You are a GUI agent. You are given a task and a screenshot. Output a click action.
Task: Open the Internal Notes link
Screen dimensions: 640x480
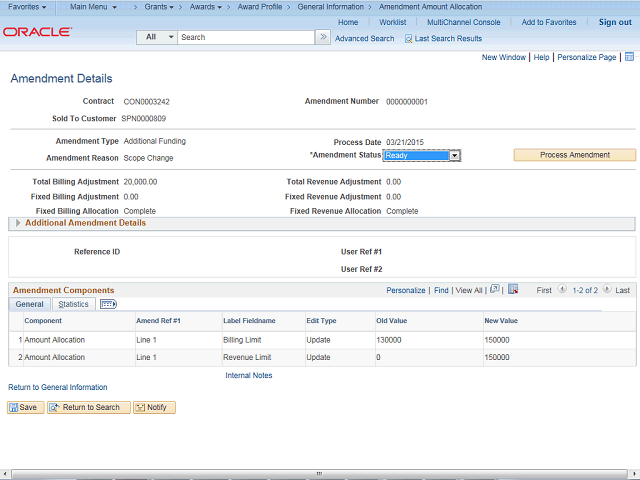coord(248,375)
